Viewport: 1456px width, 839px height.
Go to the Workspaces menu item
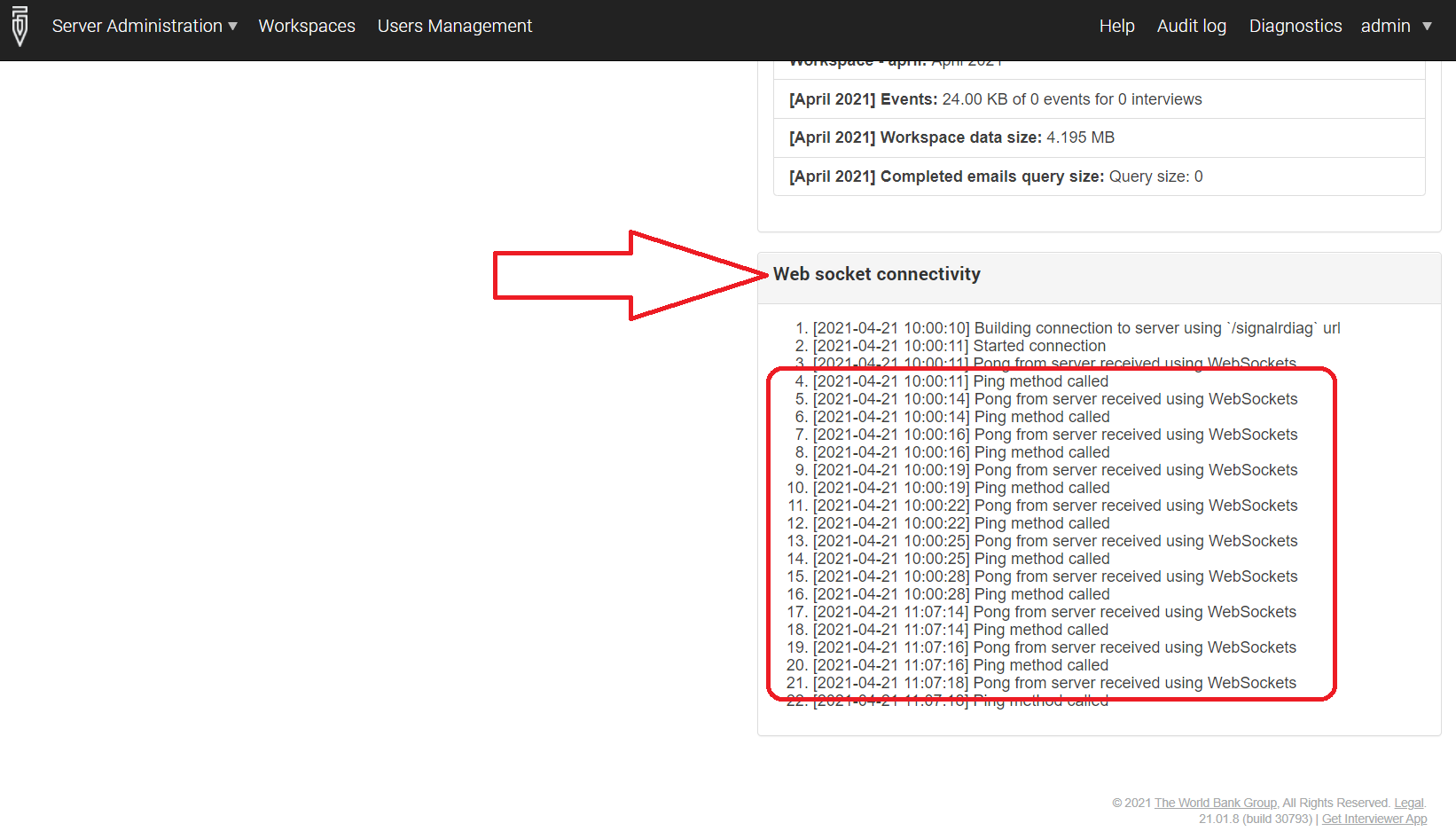point(307,26)
